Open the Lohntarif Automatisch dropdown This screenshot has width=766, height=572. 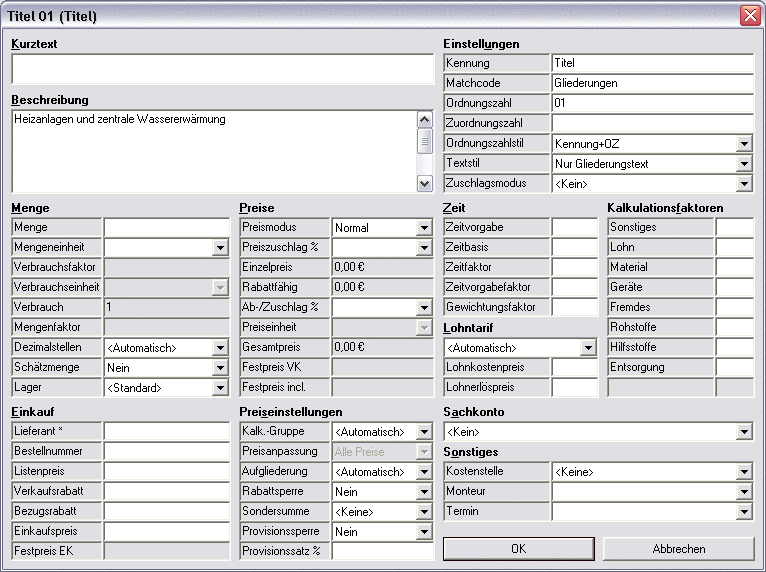coord(588,348)
